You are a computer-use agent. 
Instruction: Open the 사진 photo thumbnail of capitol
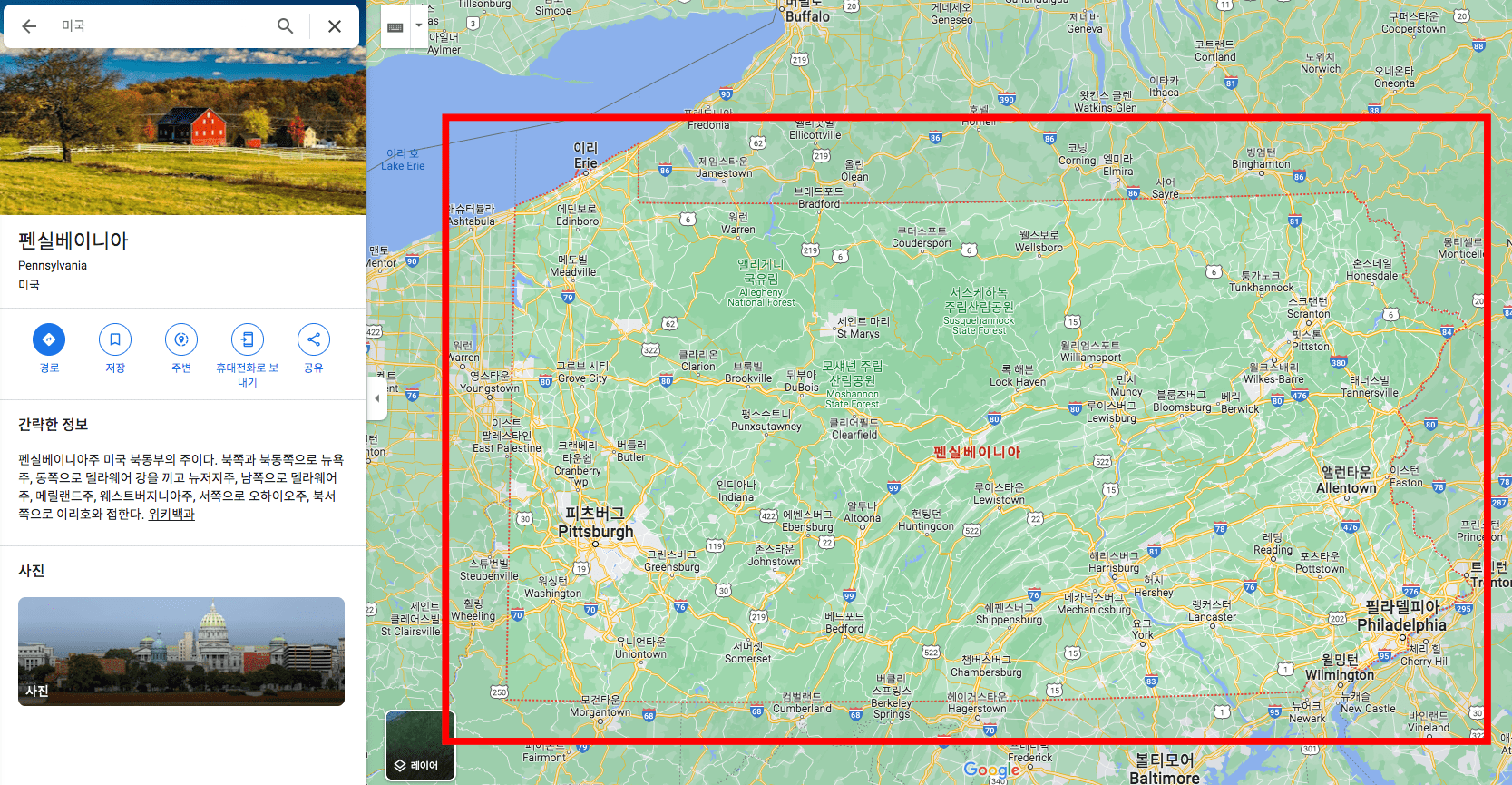tap(181, 652)
